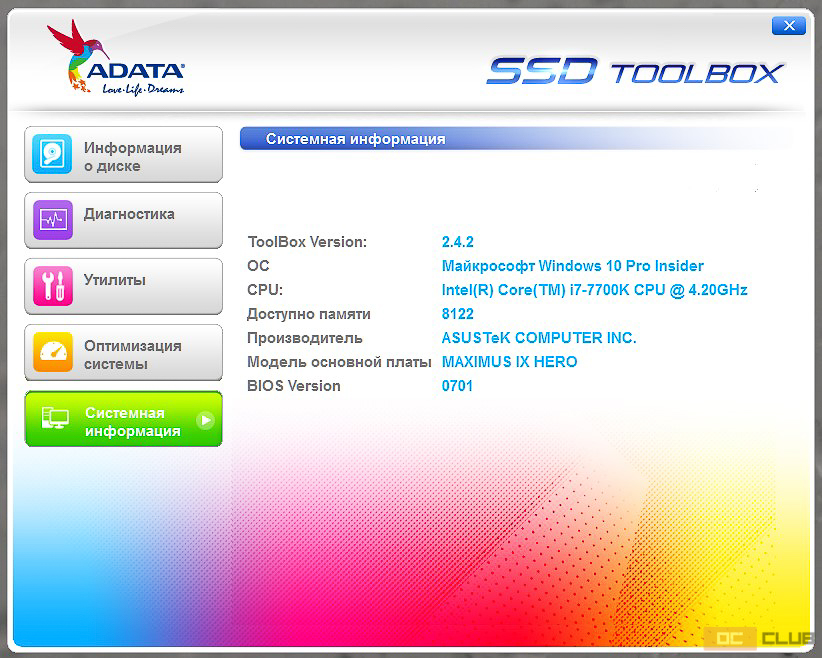Click the ASUSTeK COMPUTER INC. manufacturer text

click(539, 338)
